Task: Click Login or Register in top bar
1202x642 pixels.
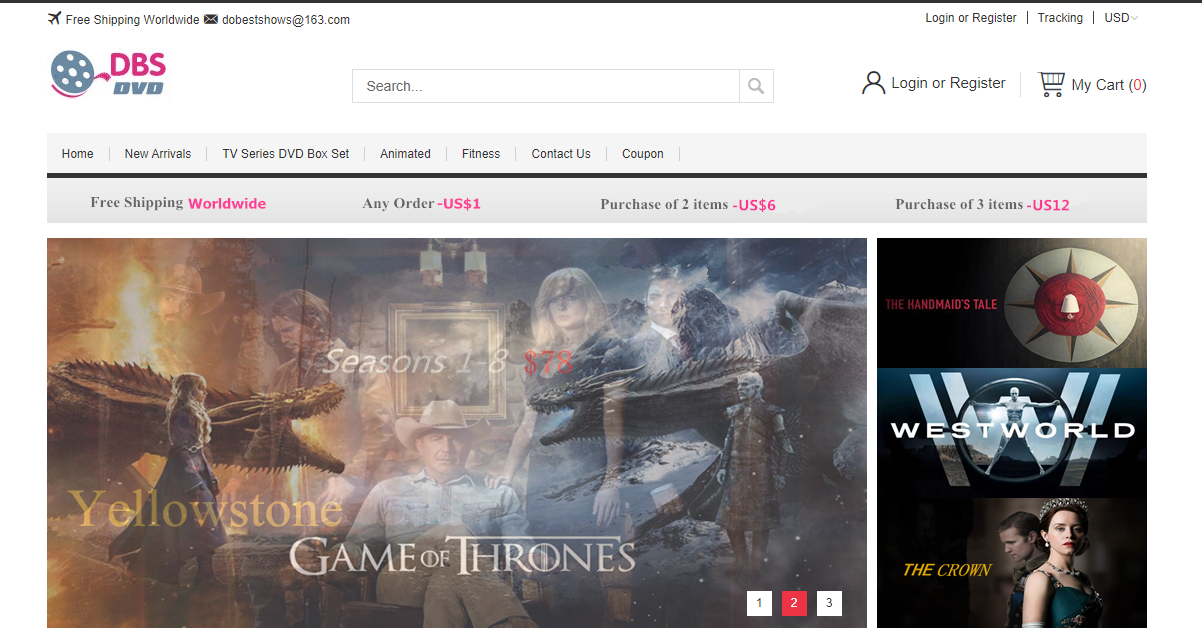Action: [x=971, y=18]
